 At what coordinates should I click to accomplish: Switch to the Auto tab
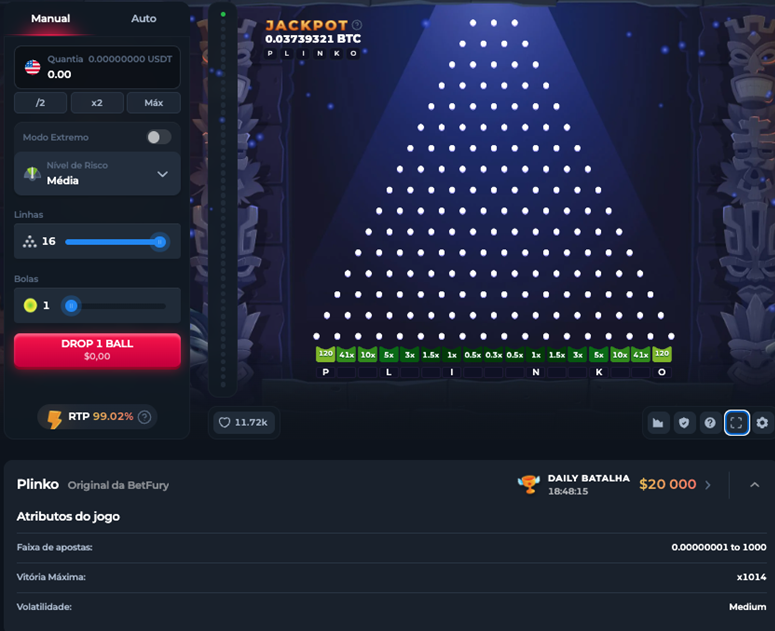pyautogui.click(x=143, y=18)
